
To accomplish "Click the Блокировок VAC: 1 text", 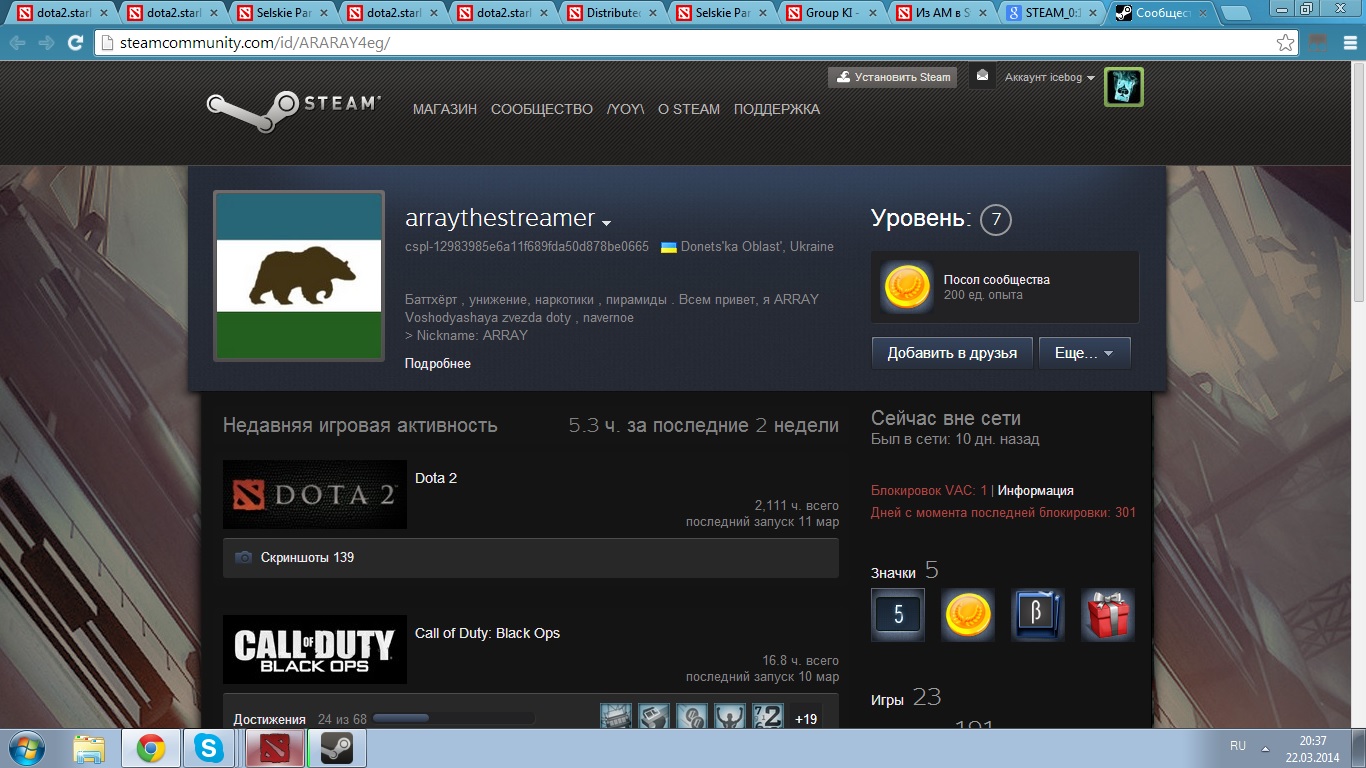I will [x=929, y=490].
